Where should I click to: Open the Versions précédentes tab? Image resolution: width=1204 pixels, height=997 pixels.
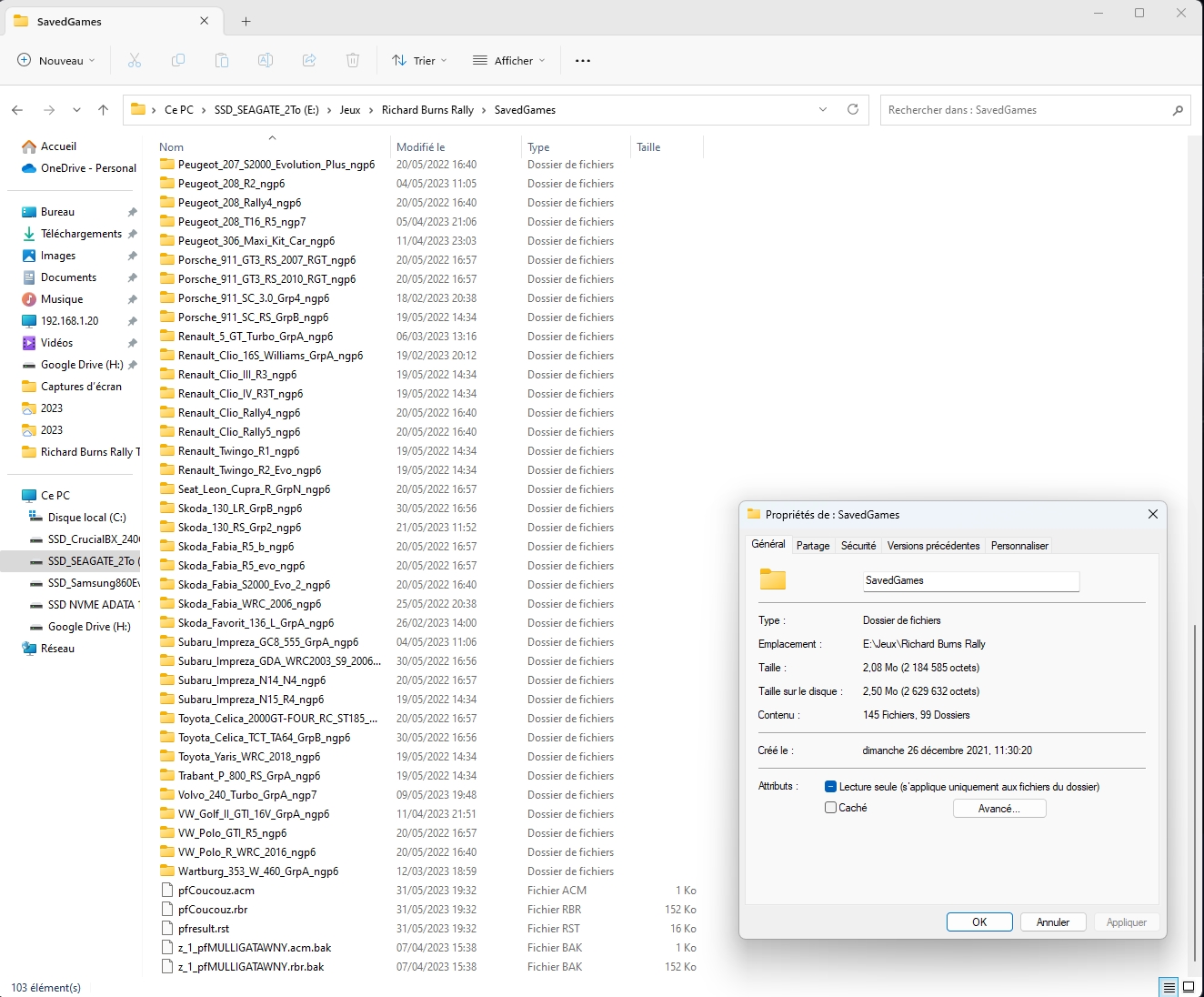click(933, 546)
